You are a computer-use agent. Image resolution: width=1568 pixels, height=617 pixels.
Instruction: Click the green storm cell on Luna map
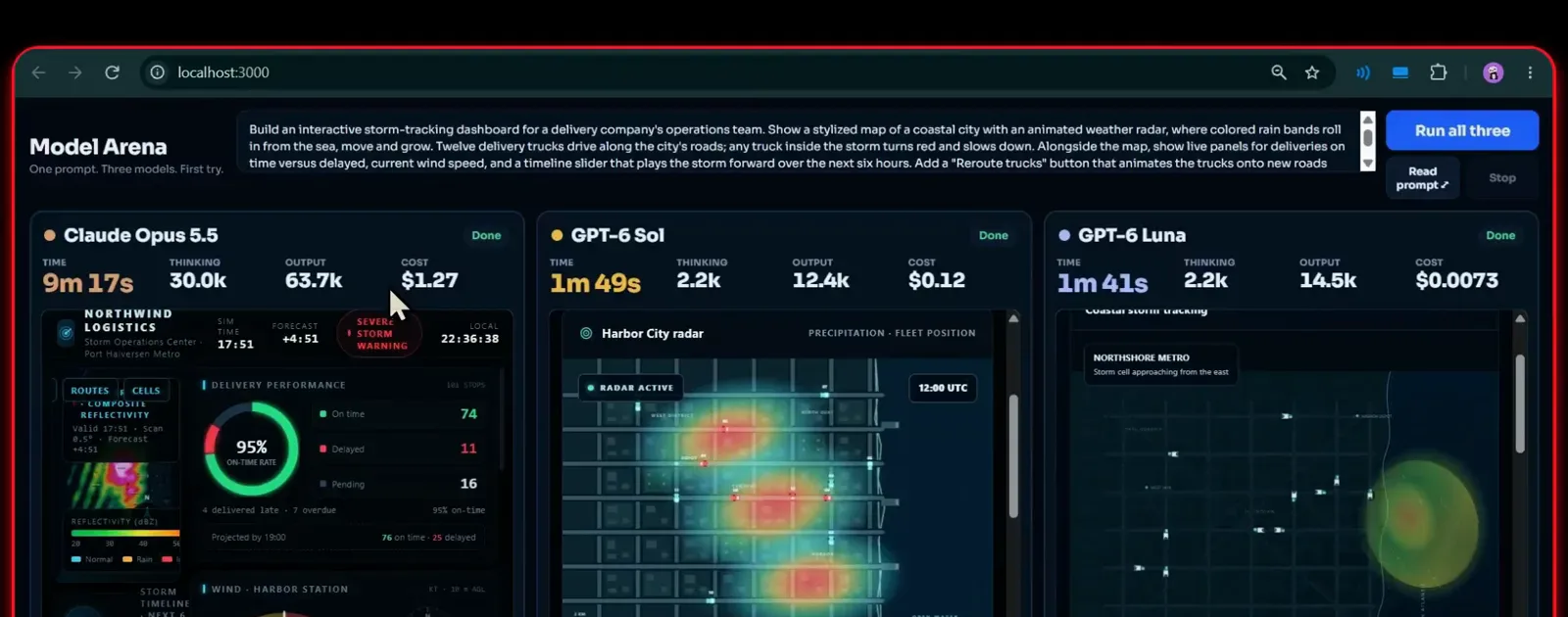(1421, 522)
